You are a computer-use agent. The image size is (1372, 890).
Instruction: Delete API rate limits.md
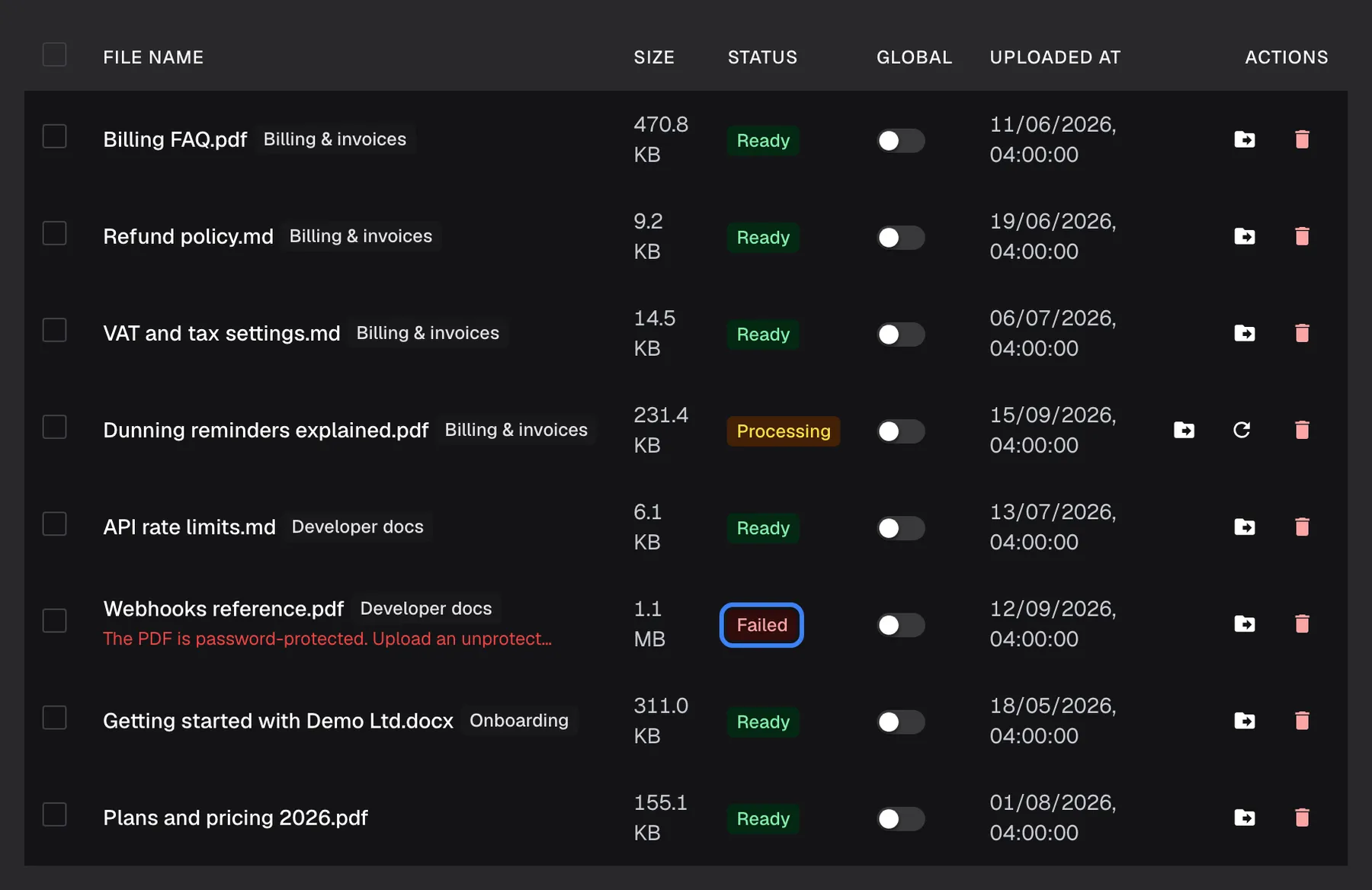point(1302,527)
